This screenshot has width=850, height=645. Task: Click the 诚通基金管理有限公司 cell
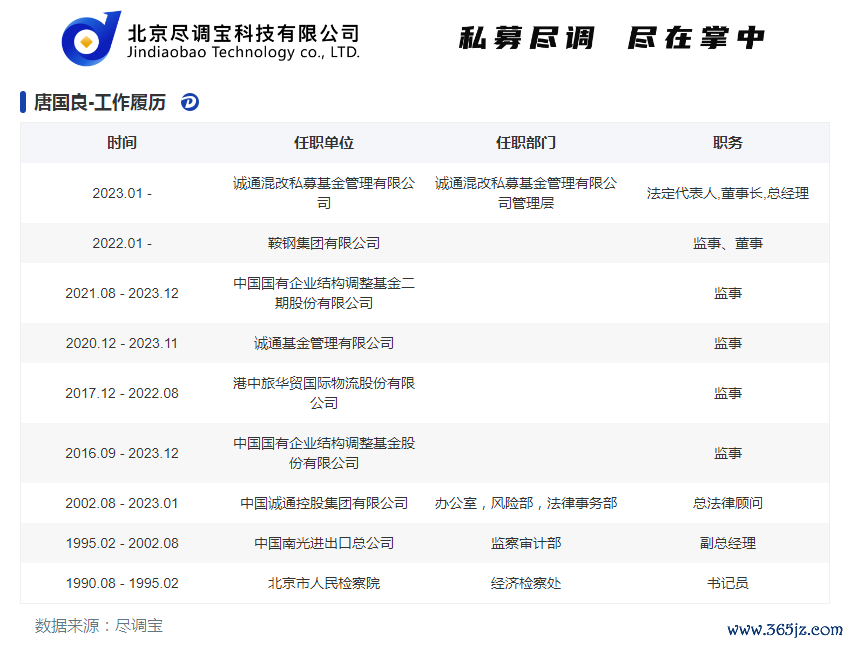[x=324, y=343]
